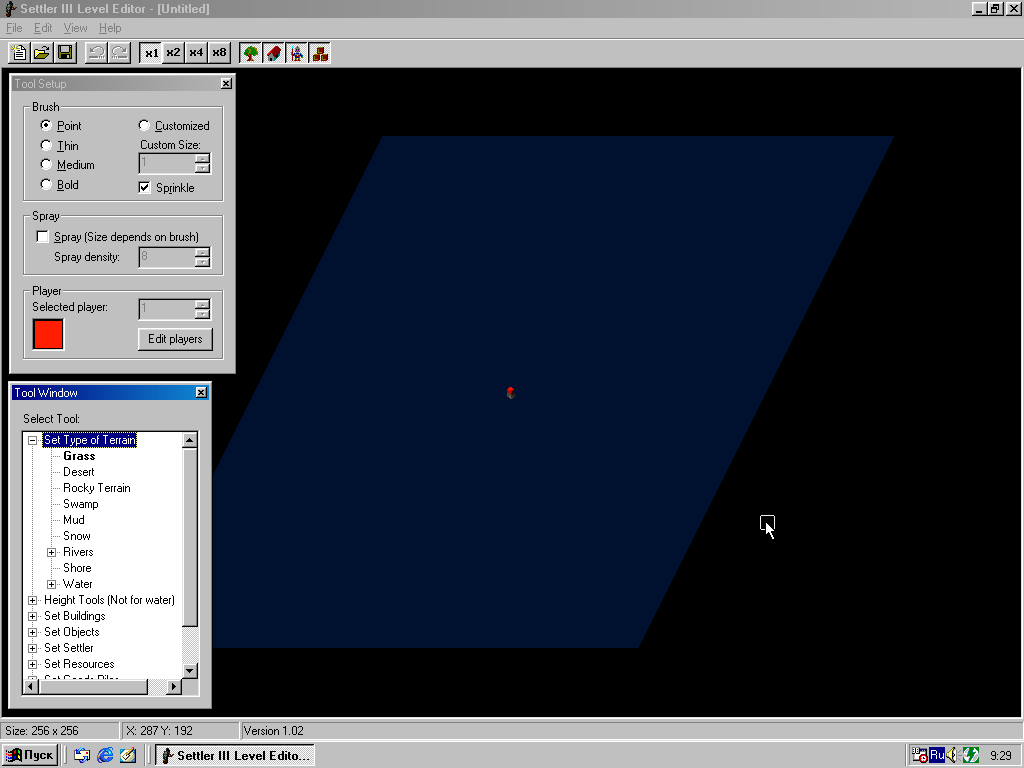Select the Medium brush option
The image size is (1024, 768).
(x=46, y=165)
